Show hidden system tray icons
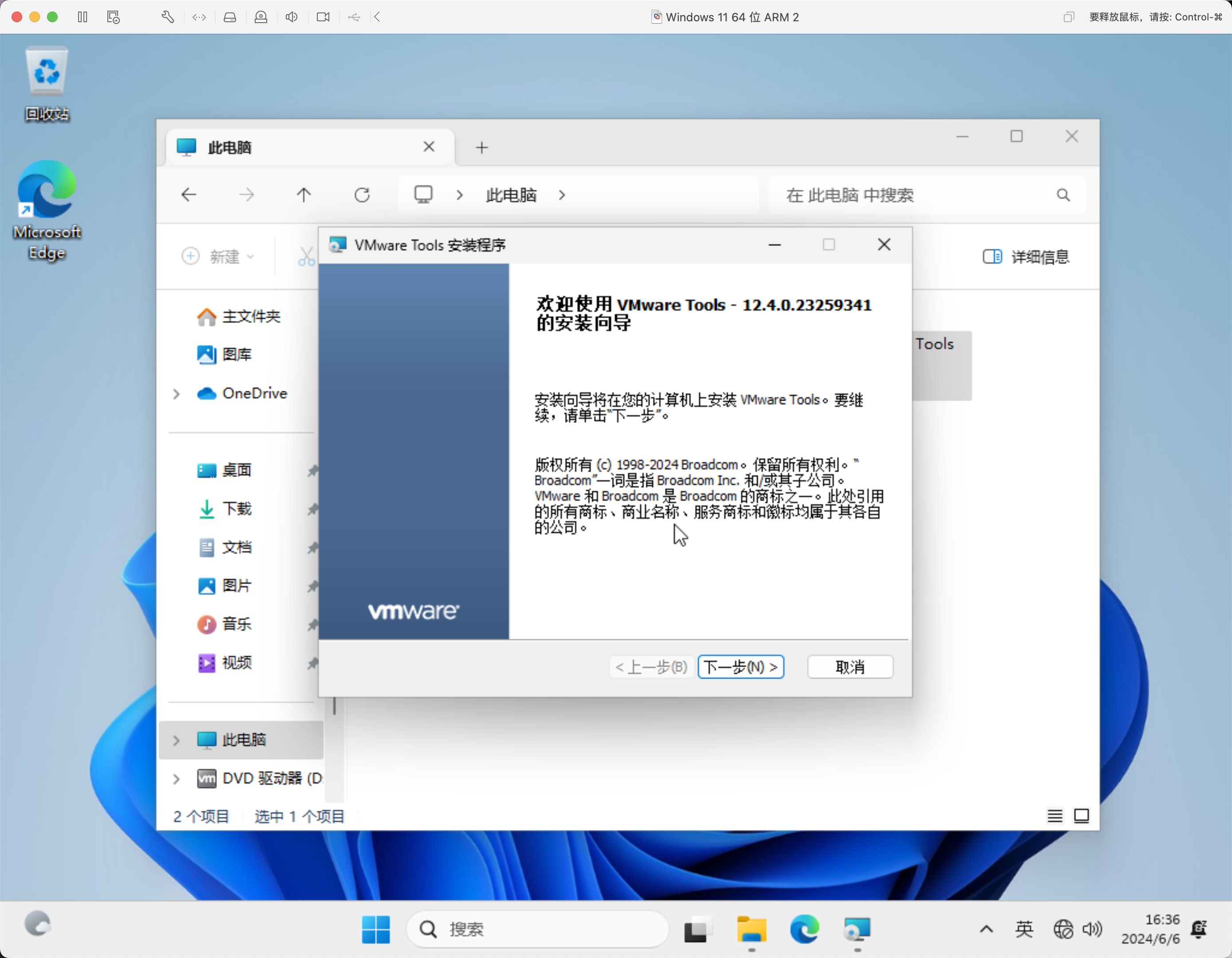 click(987, 929)
